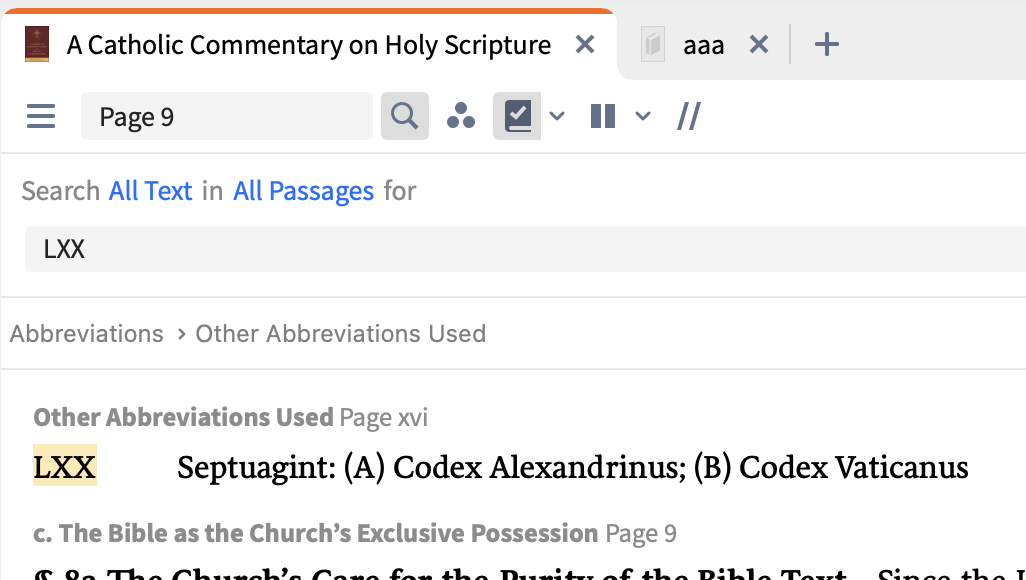This screenshot has height=580, width=1026.
Task: Click the parallel resources slashes icon
Action: pyautogui.click(x=688, y=117)
